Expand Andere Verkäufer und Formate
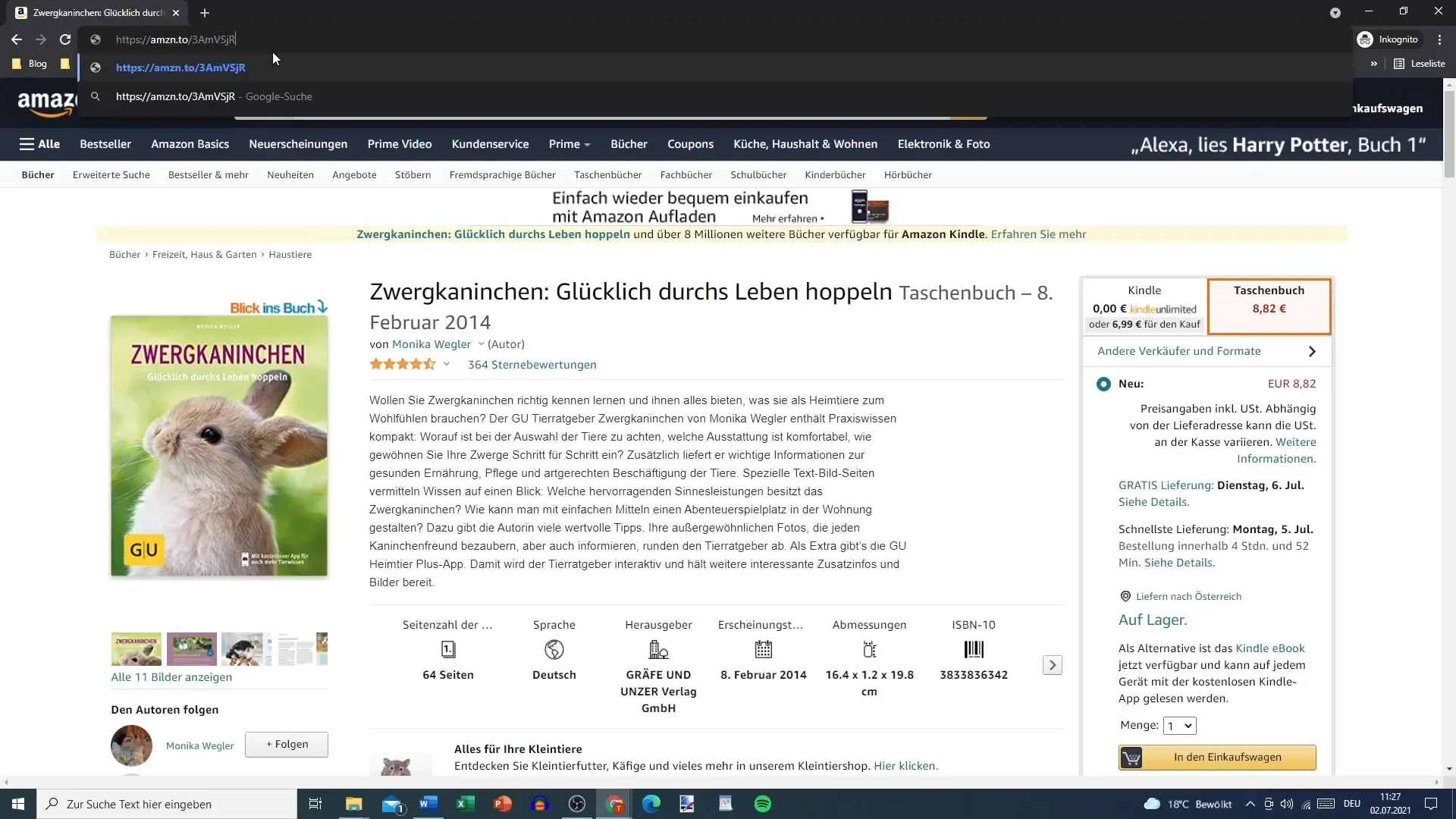1456x819 pixels. click(1207, 351)
